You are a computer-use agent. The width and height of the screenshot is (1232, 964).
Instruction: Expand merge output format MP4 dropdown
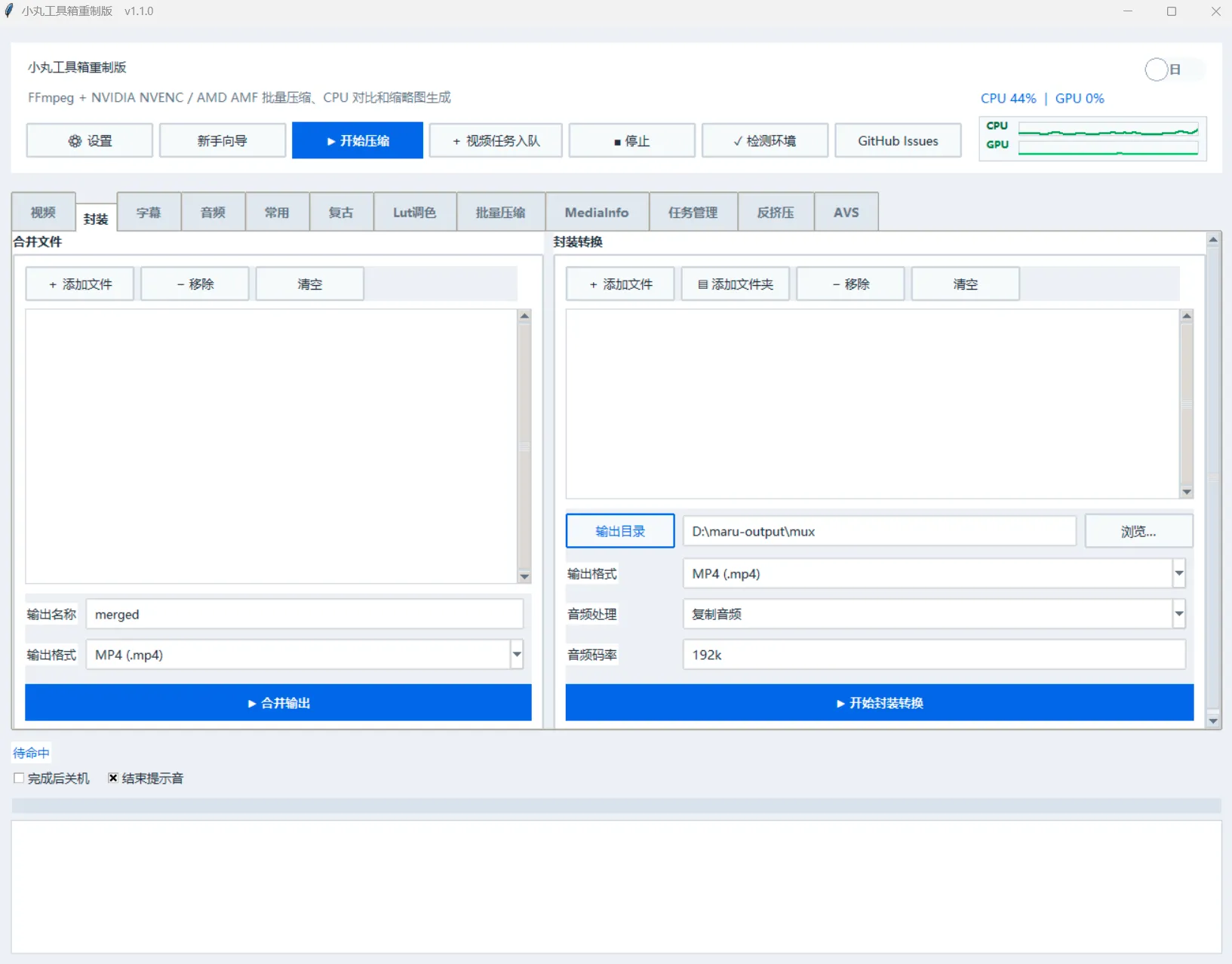517,654
